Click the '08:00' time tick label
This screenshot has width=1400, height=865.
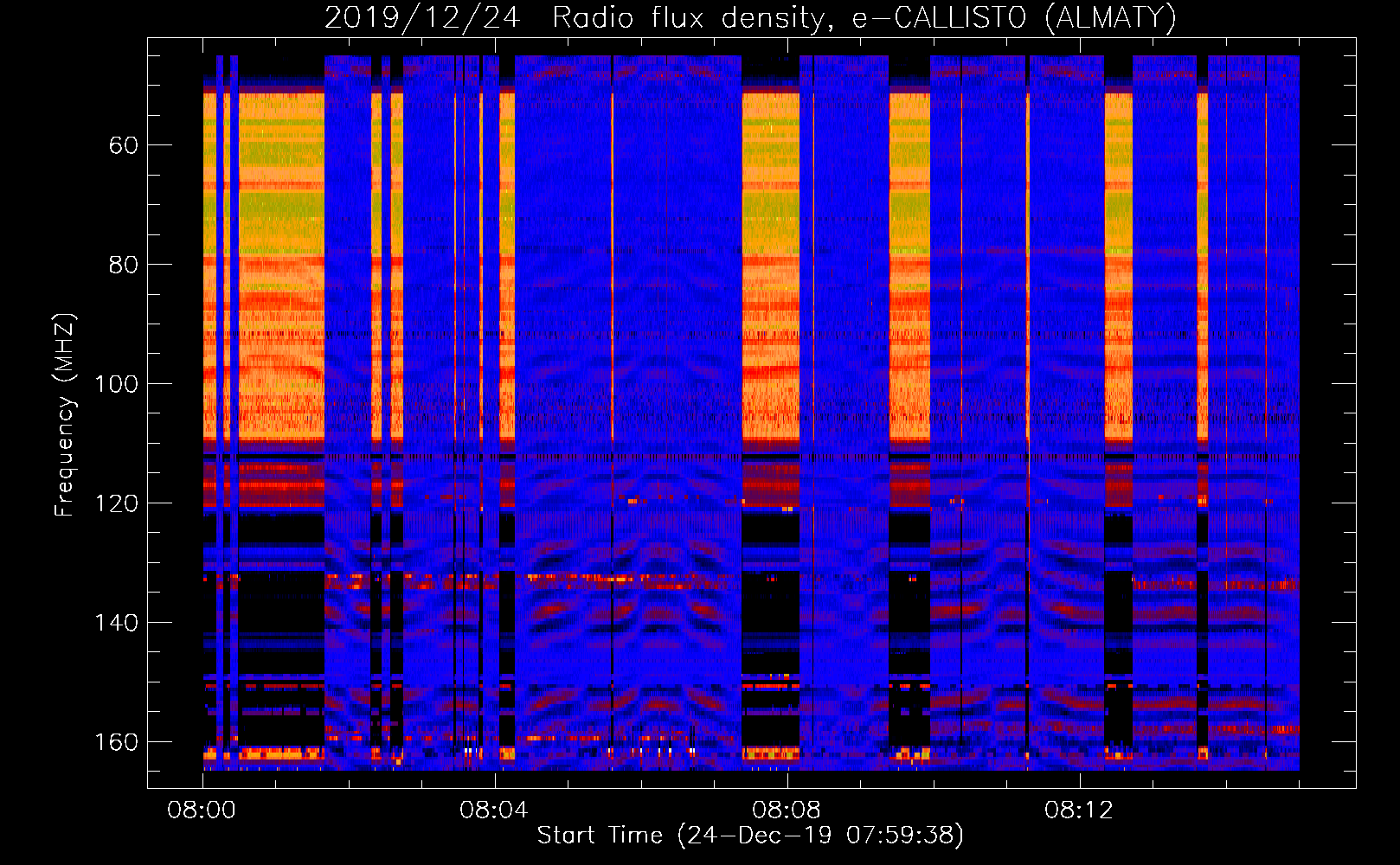pyautogui.click(x=202, y=811)
